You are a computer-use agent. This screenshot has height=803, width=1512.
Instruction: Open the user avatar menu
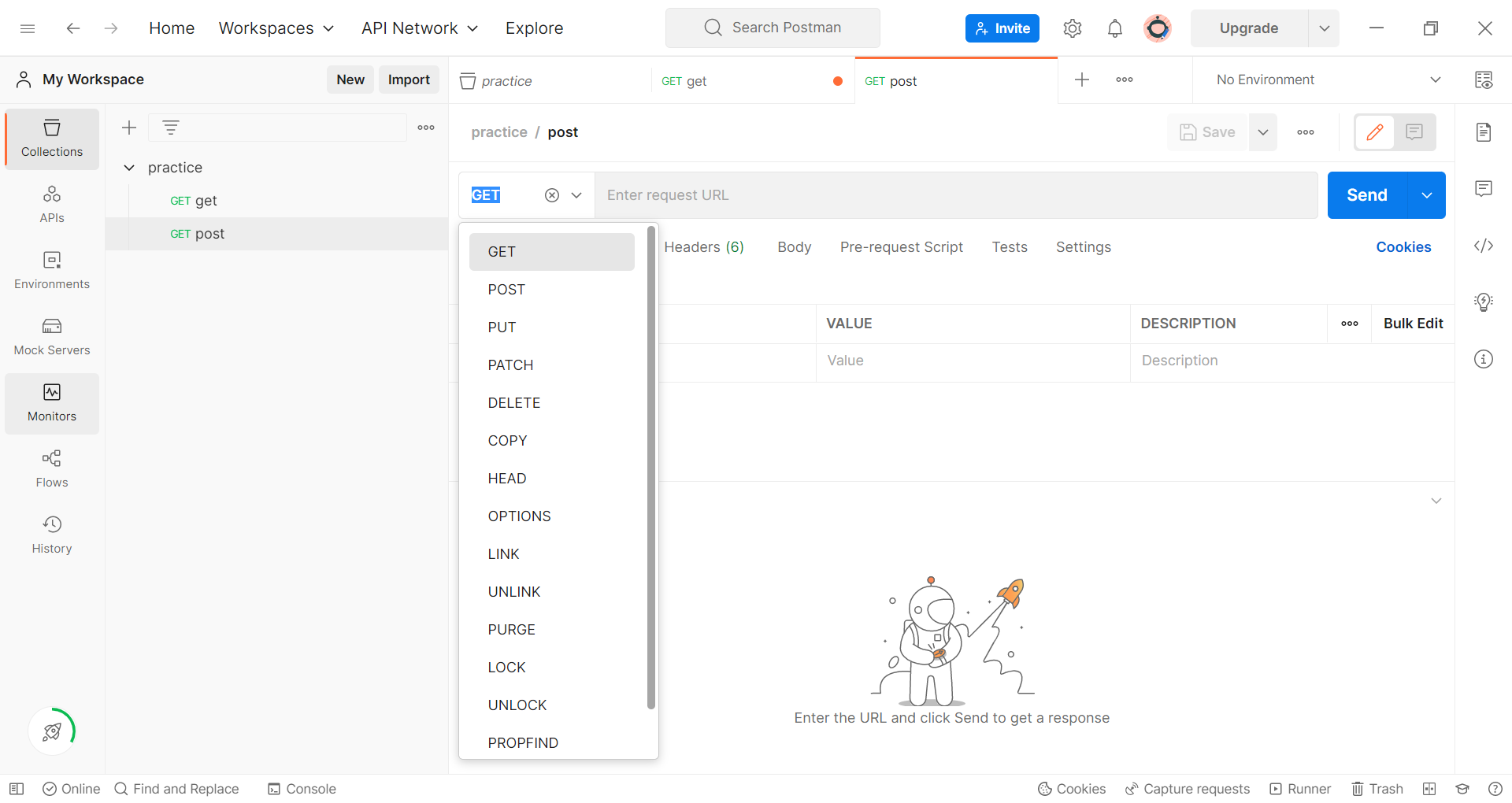(1157, 28)
